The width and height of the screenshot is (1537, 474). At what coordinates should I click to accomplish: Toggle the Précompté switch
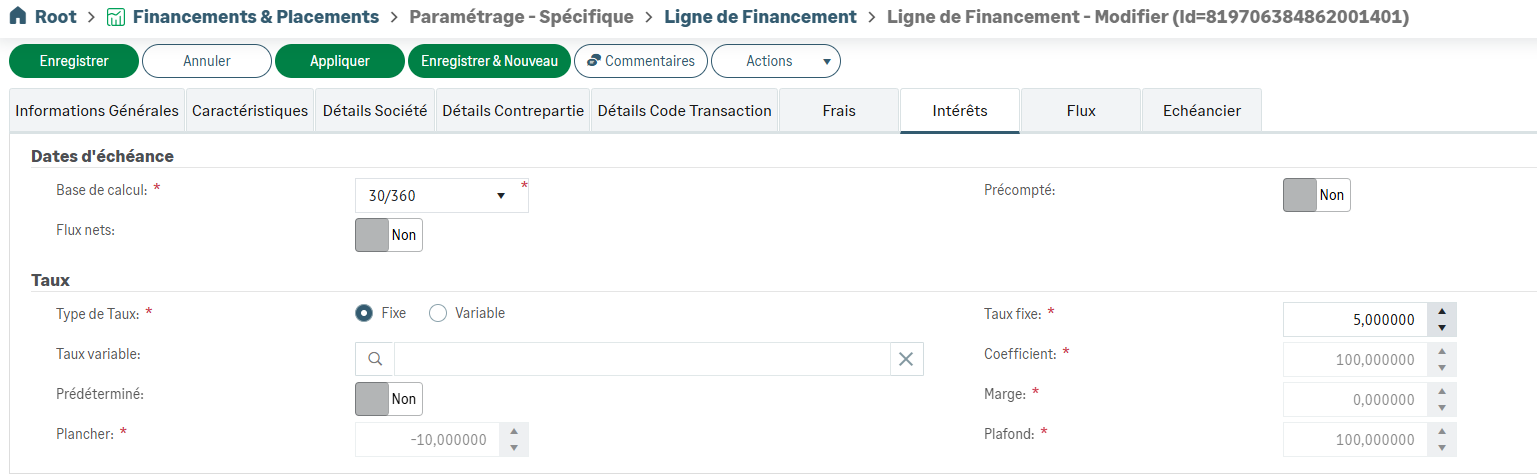(x=1316, y=195)
